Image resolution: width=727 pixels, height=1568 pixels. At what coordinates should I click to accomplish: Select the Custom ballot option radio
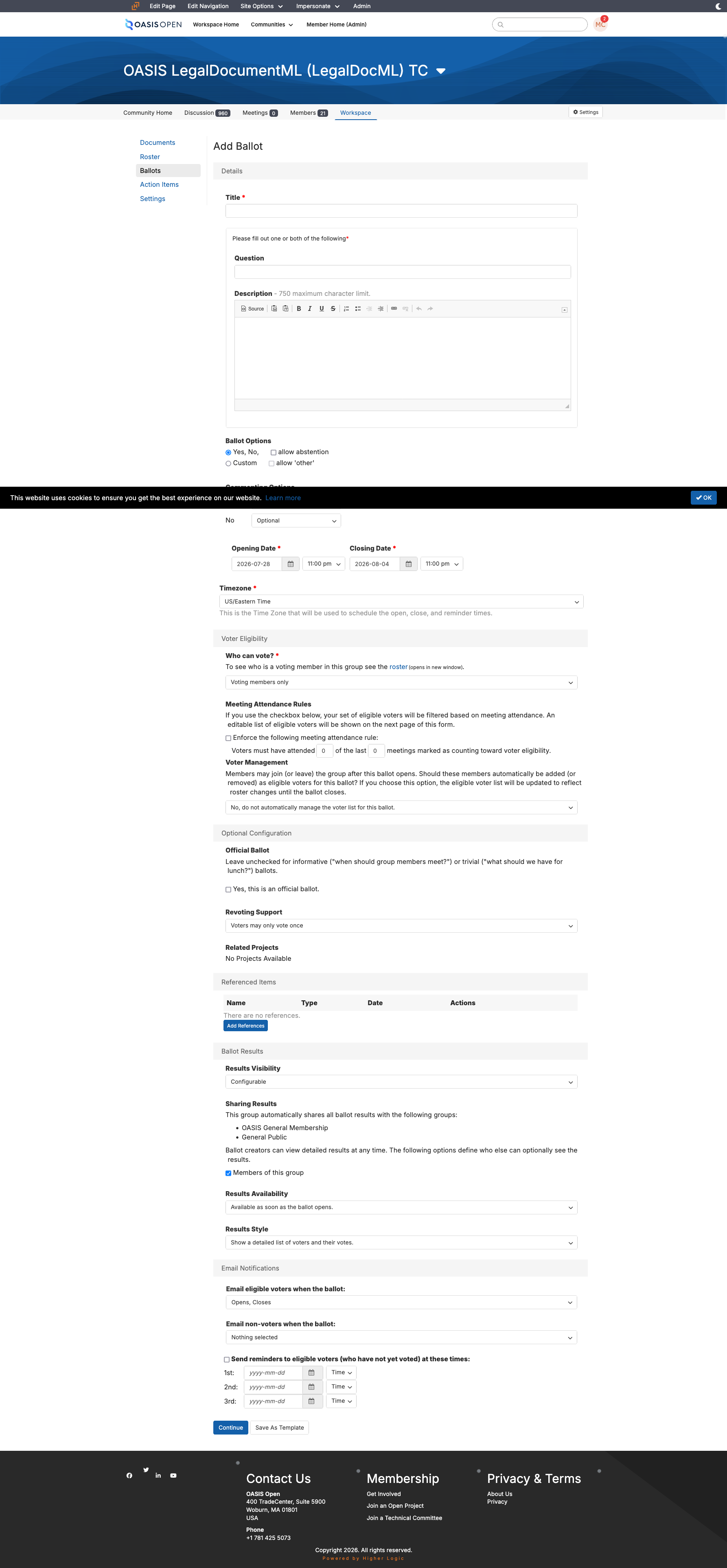click(228, 464)
